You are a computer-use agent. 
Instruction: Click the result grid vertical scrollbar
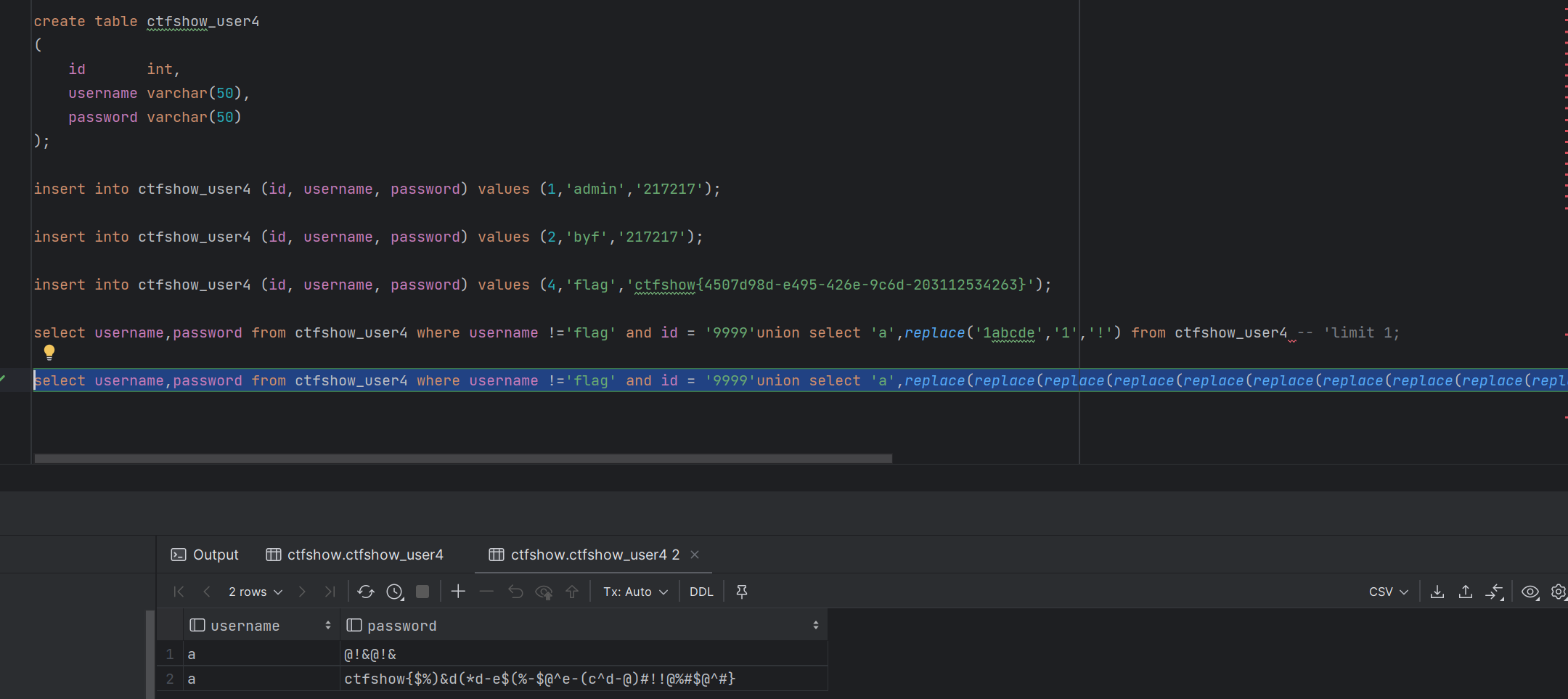click(x=150, y=654)
